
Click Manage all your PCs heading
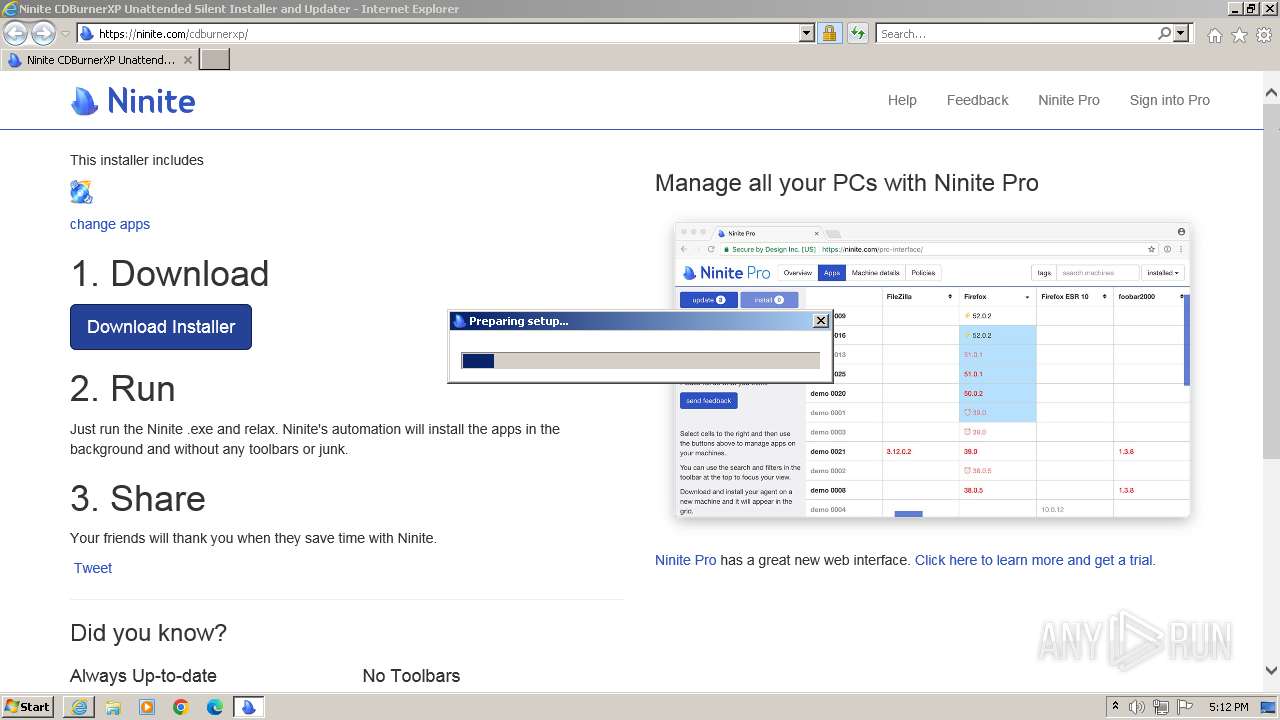point(846,183)
